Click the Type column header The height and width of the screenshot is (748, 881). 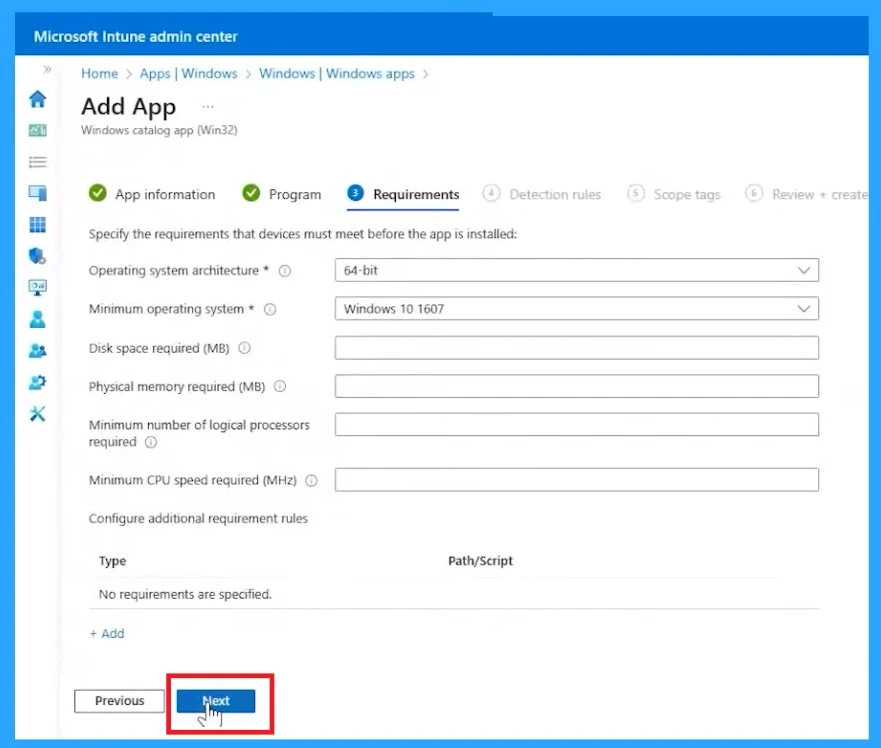(x=112, y=561)
